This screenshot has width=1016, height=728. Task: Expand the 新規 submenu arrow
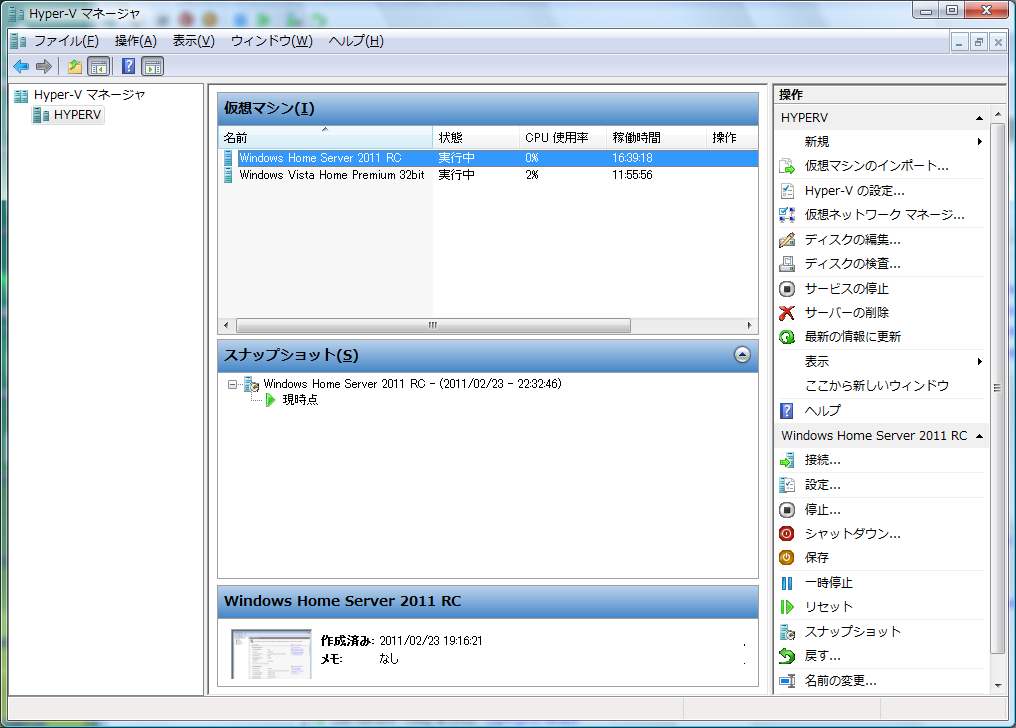(x=979, y=142)
